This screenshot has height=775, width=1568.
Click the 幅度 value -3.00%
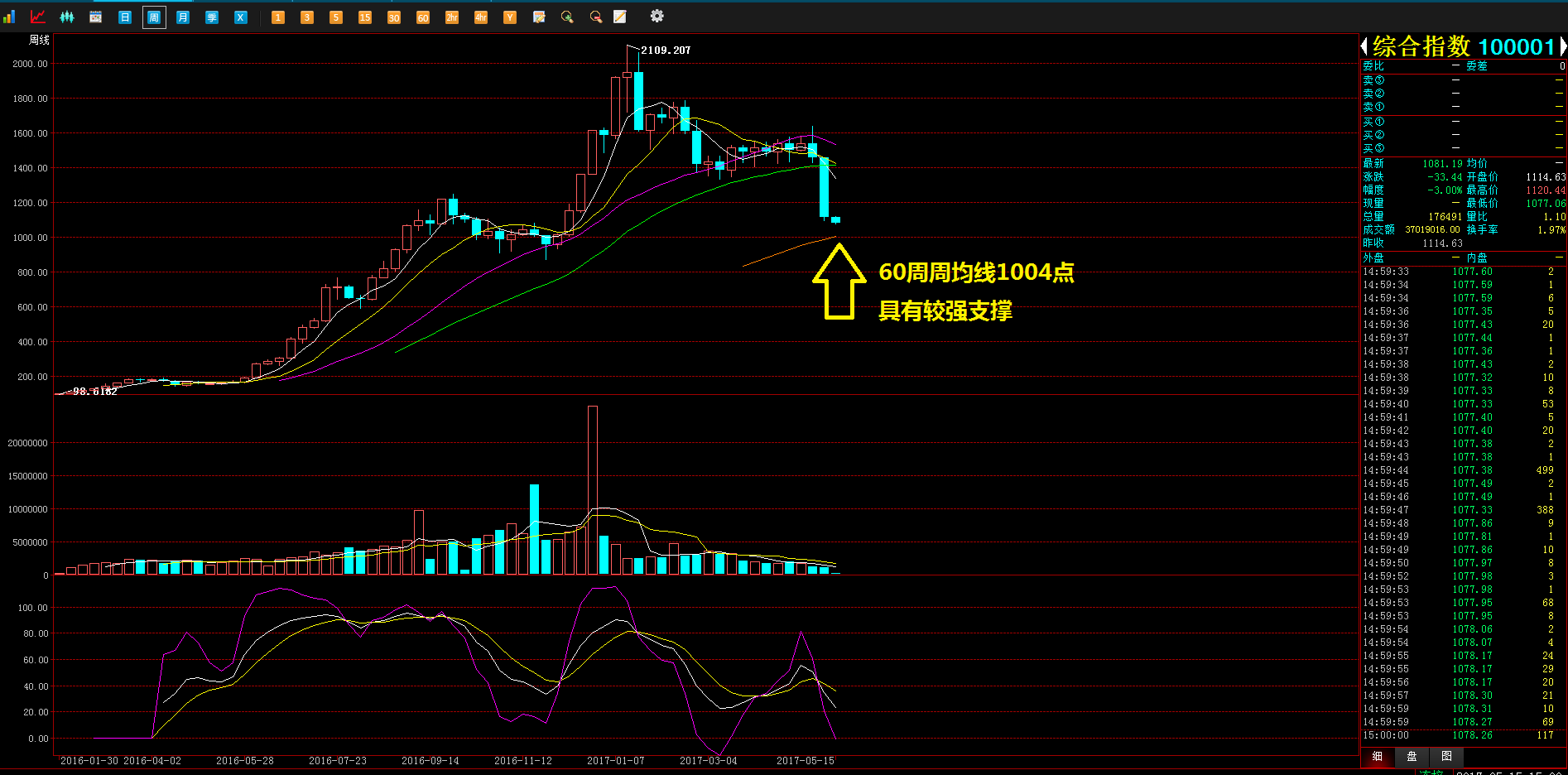1445,190
